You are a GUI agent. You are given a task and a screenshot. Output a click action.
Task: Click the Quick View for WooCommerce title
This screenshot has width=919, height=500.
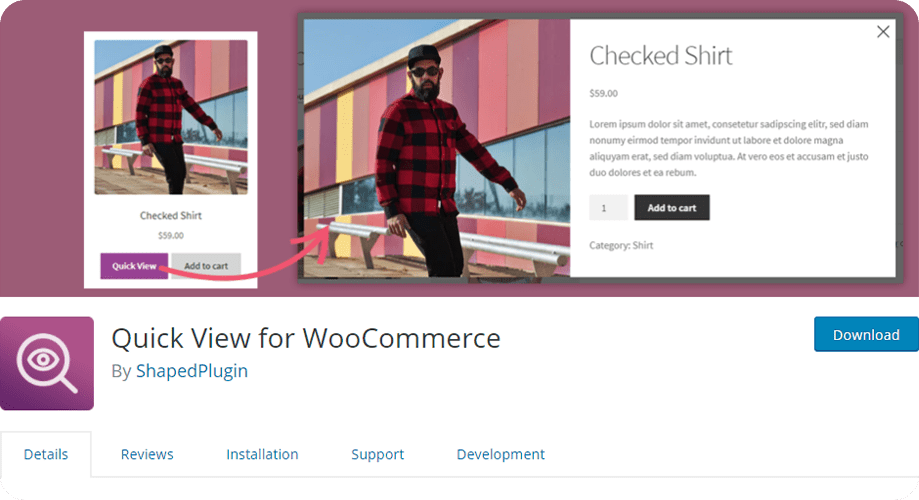pos(306,338)
